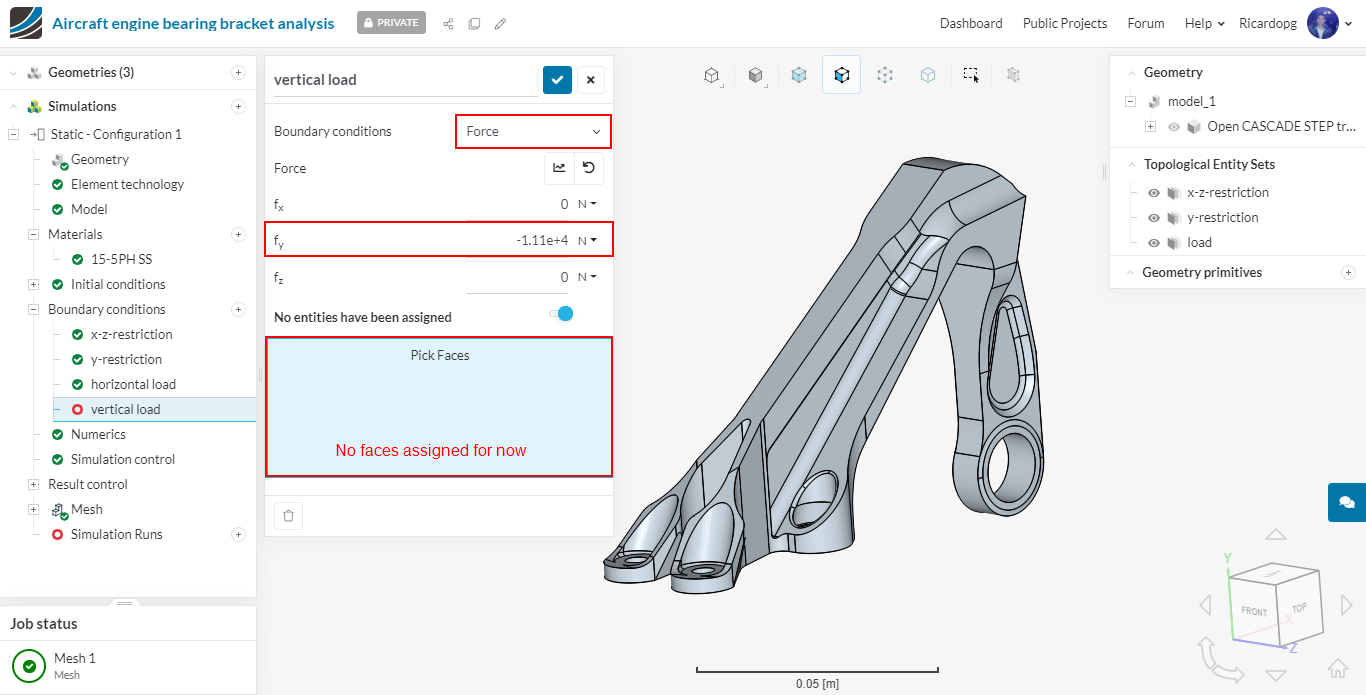The width and height of the screenshot is (1366, 695).
Task: Open the fy unit N dropdown
Action: (x=588, y=240)
